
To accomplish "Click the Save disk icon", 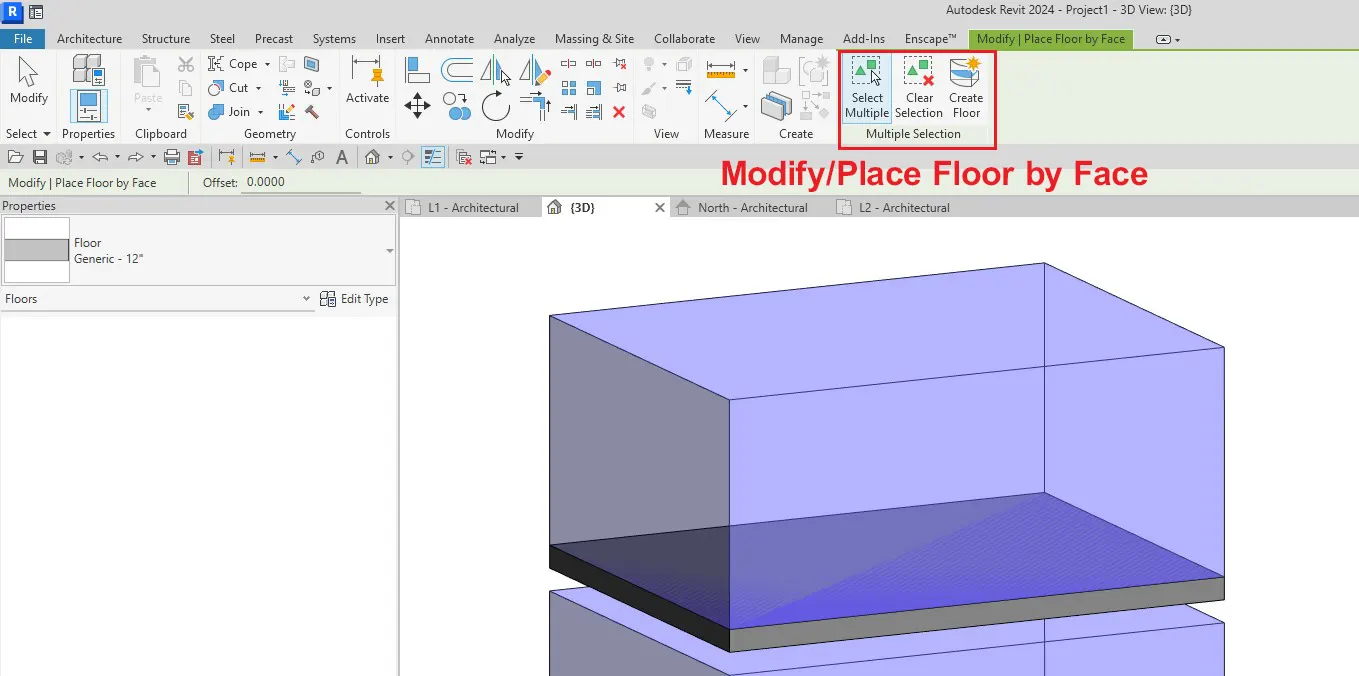I will 40,157.
